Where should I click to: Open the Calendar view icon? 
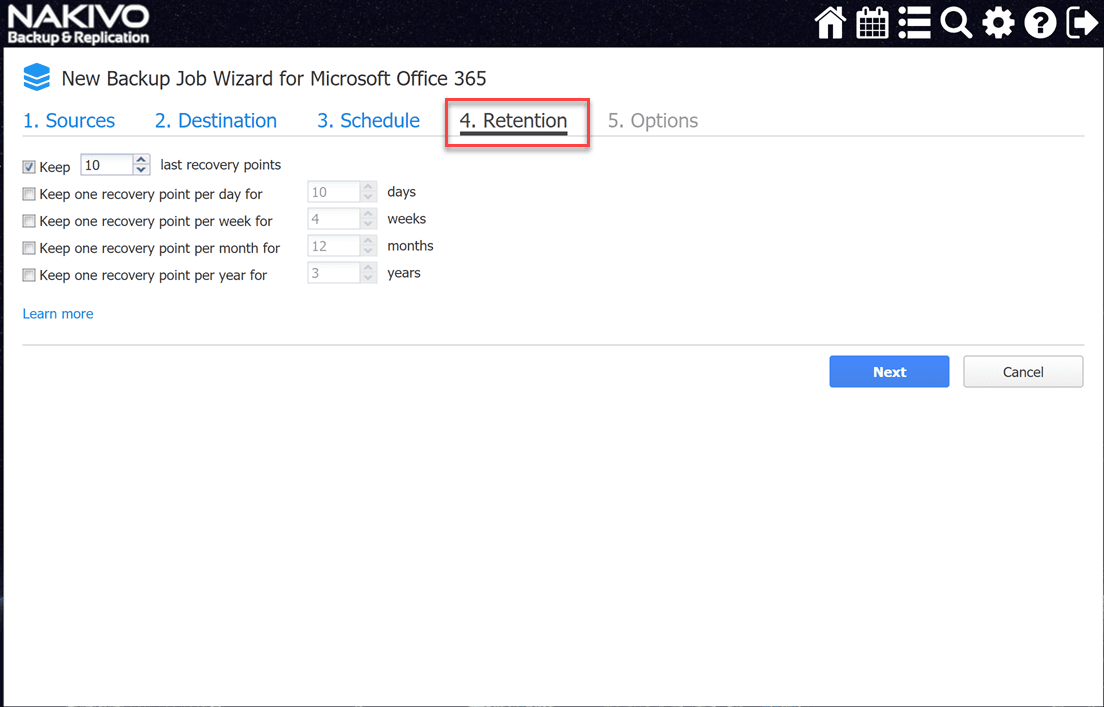872,23
